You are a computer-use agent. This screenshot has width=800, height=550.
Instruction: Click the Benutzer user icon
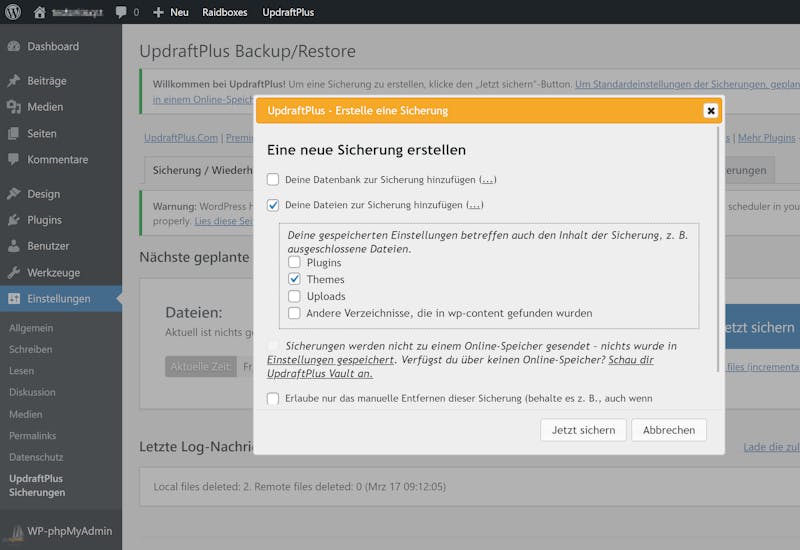14,246
